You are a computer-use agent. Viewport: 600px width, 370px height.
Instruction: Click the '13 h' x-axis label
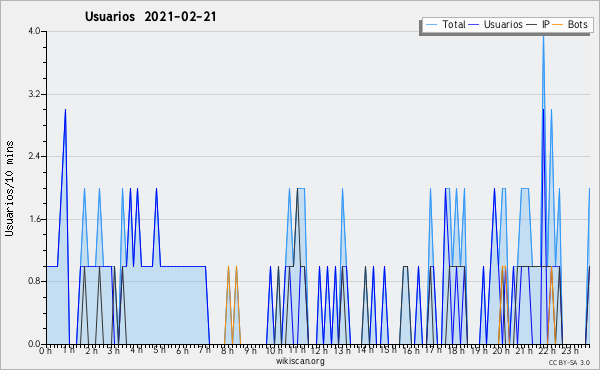[342, 351]
